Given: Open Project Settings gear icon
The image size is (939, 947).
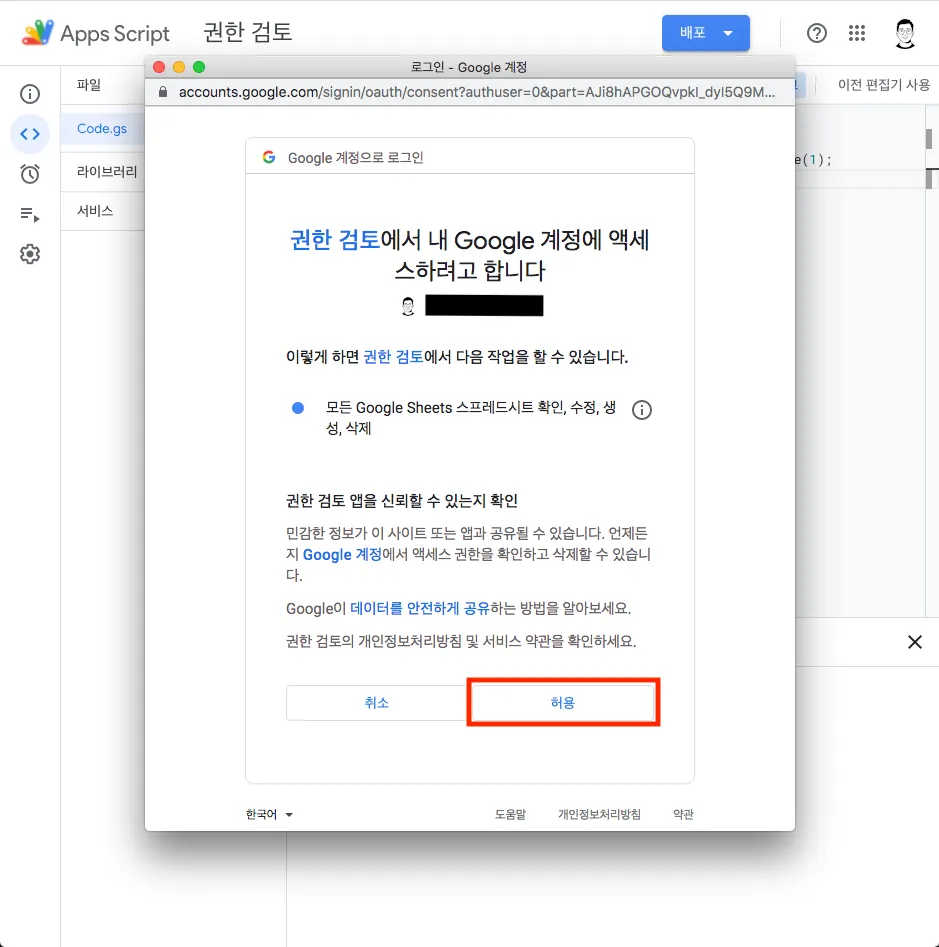Looking at the screenshot, I should (x=30, y=254).
